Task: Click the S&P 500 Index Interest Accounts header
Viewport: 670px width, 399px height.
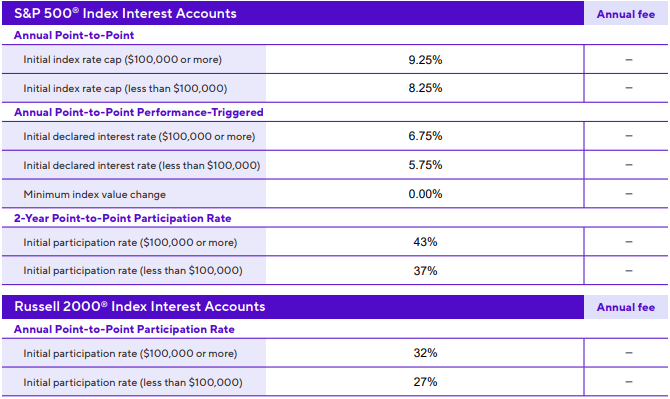Action: pos(125,13)
